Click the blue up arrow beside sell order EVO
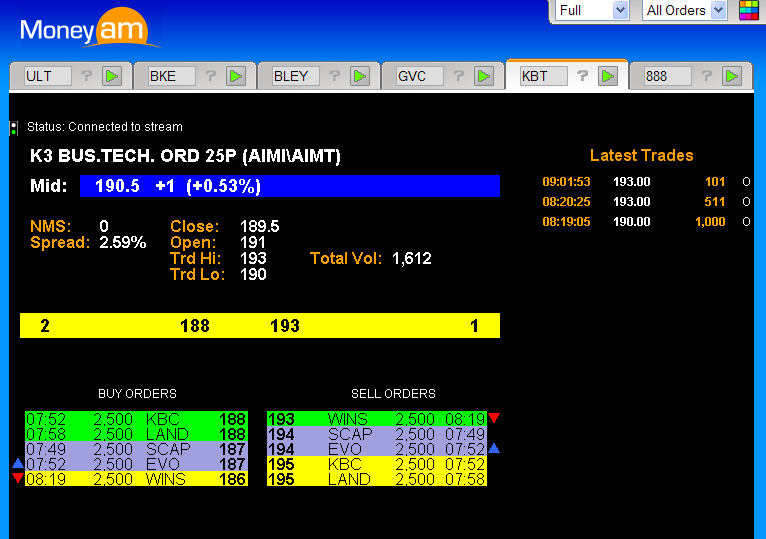This screenshot has height=539, width=766. [494, 448]
